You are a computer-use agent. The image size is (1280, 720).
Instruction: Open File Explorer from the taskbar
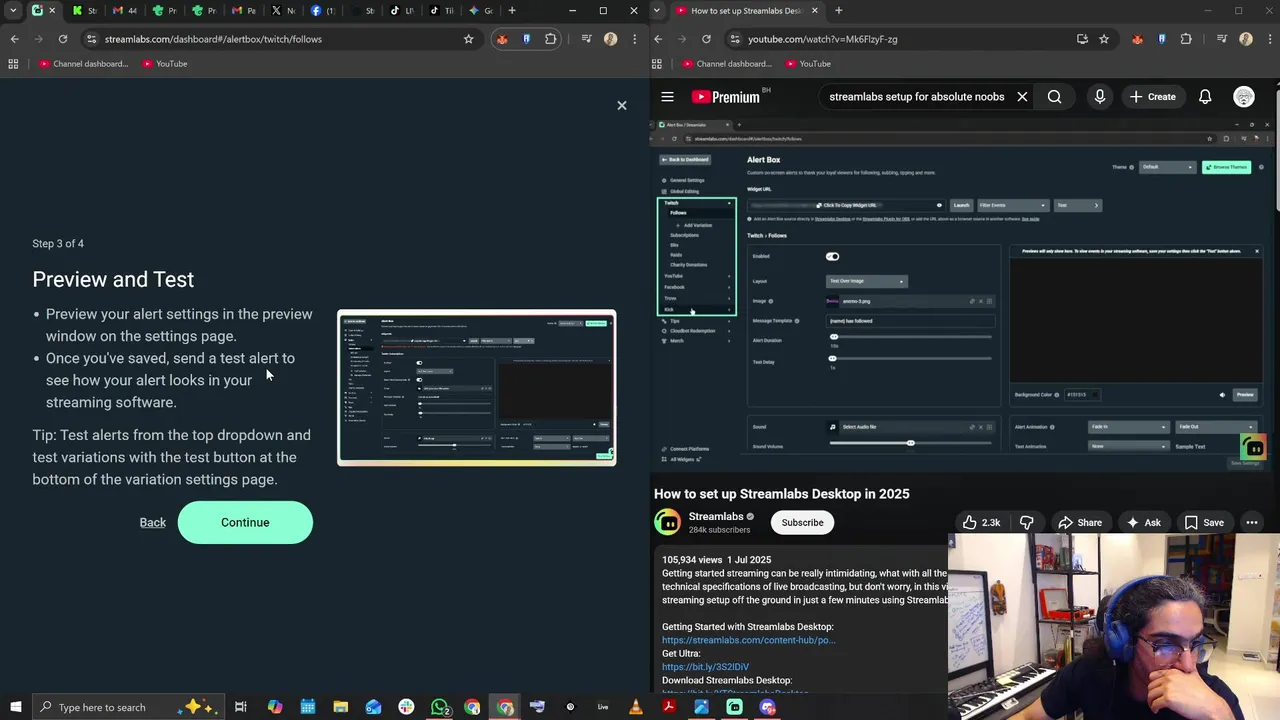click(x=340, y=707)
